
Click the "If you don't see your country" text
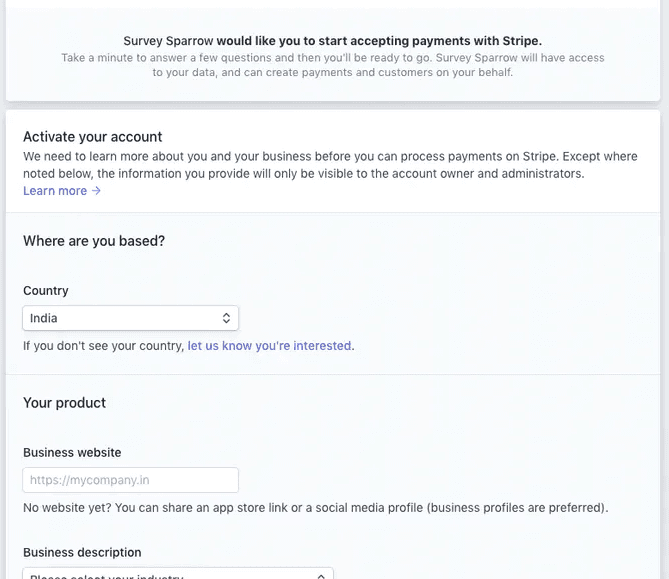[104, 346]
